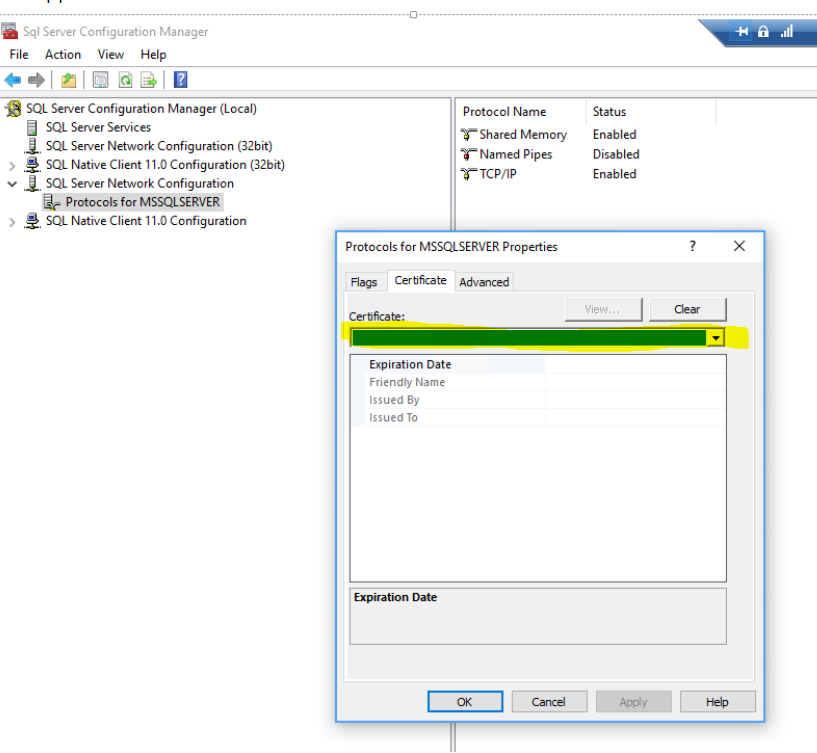The height and width of the screenshot is (753, 817).
Task: Click the Enabled status for Shared Memory
Action: click(614, 134)
